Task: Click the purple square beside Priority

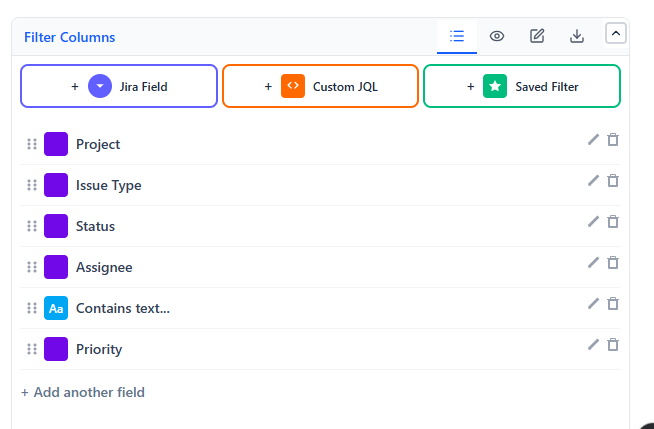Action: click(56, 349)
